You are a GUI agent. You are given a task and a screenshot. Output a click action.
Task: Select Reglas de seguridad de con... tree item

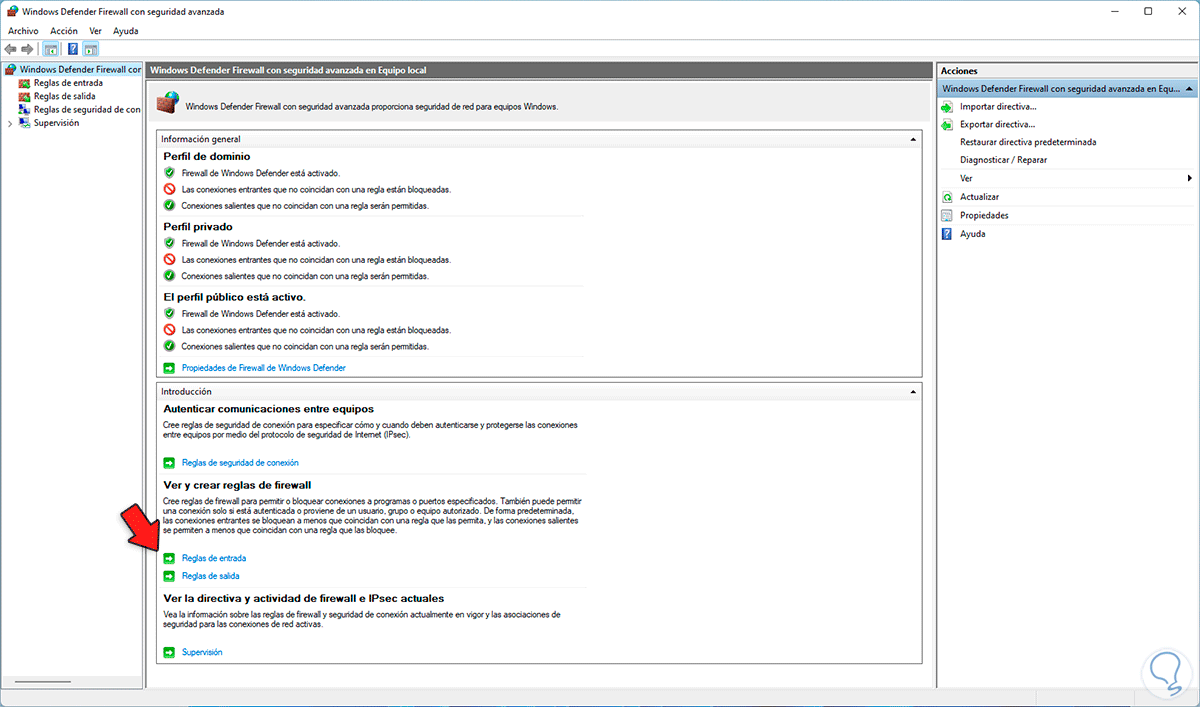point(87,110)
